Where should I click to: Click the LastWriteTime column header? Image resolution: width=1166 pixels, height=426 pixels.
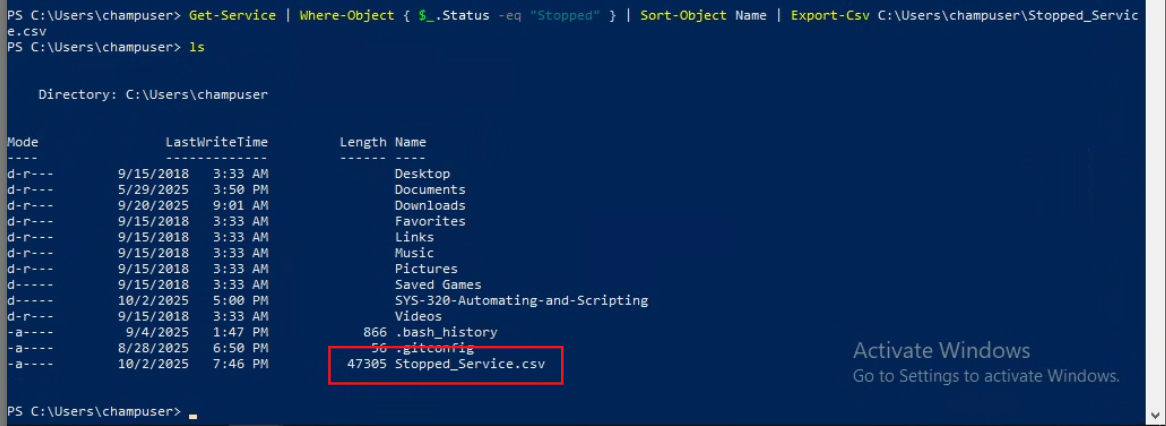point(216,142)
